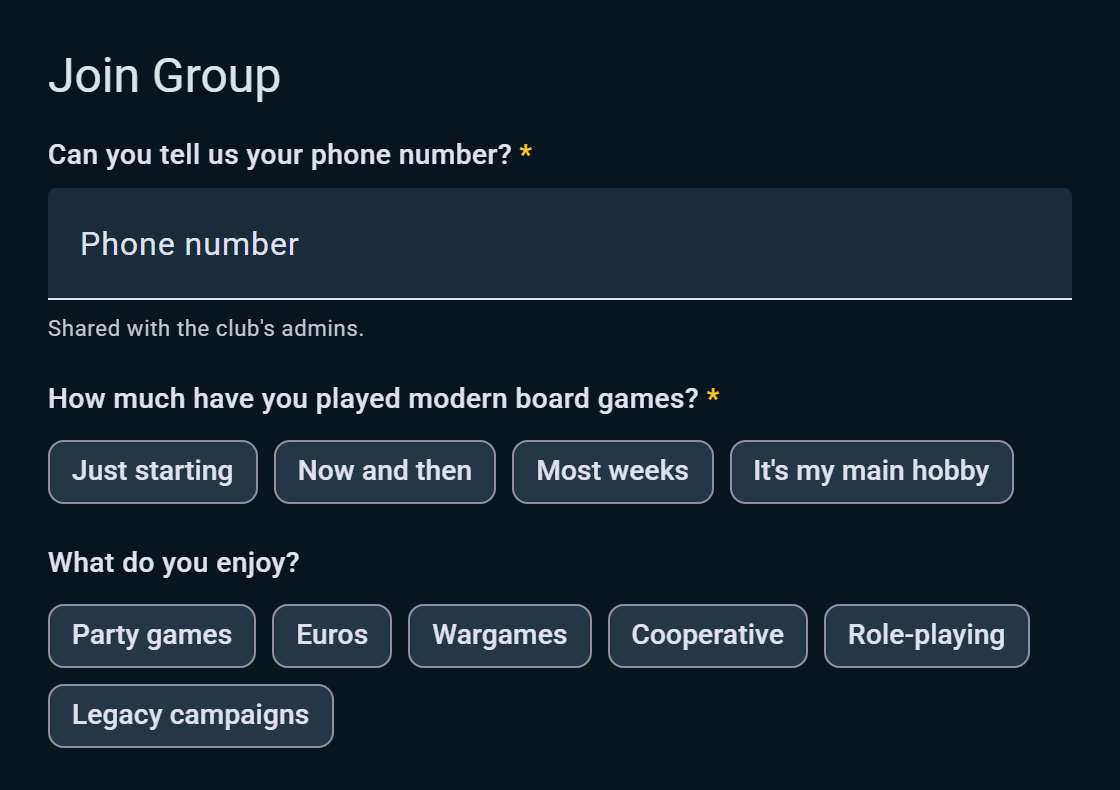Click the underline of the phone field
Viewport: 1120px width, 790px height.
[x=559, y=299]
